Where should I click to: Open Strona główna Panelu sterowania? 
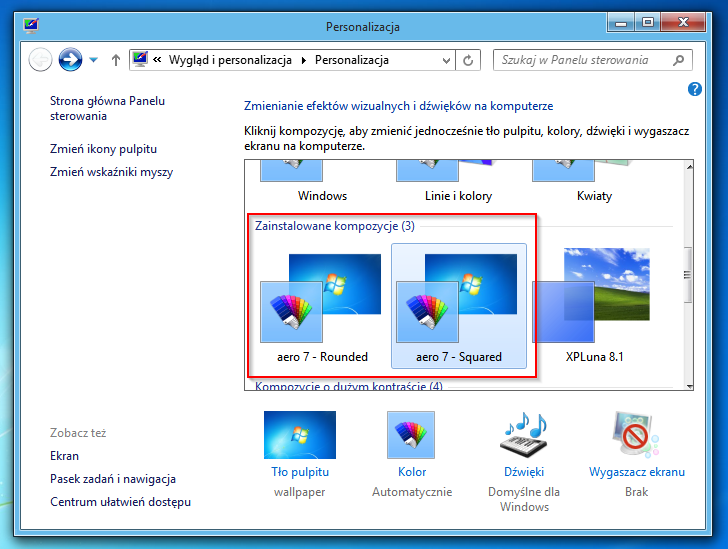click(107, 108)
